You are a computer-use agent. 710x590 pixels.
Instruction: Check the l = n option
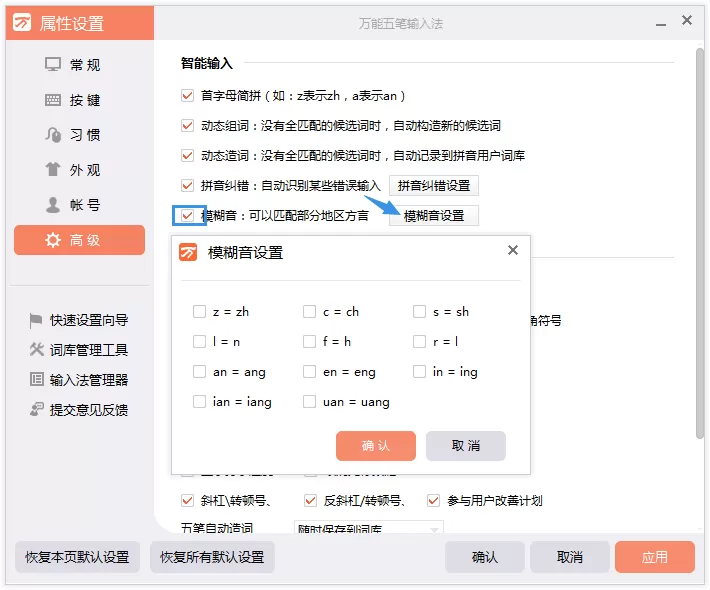pyautogui.click(x=199, y=341)
